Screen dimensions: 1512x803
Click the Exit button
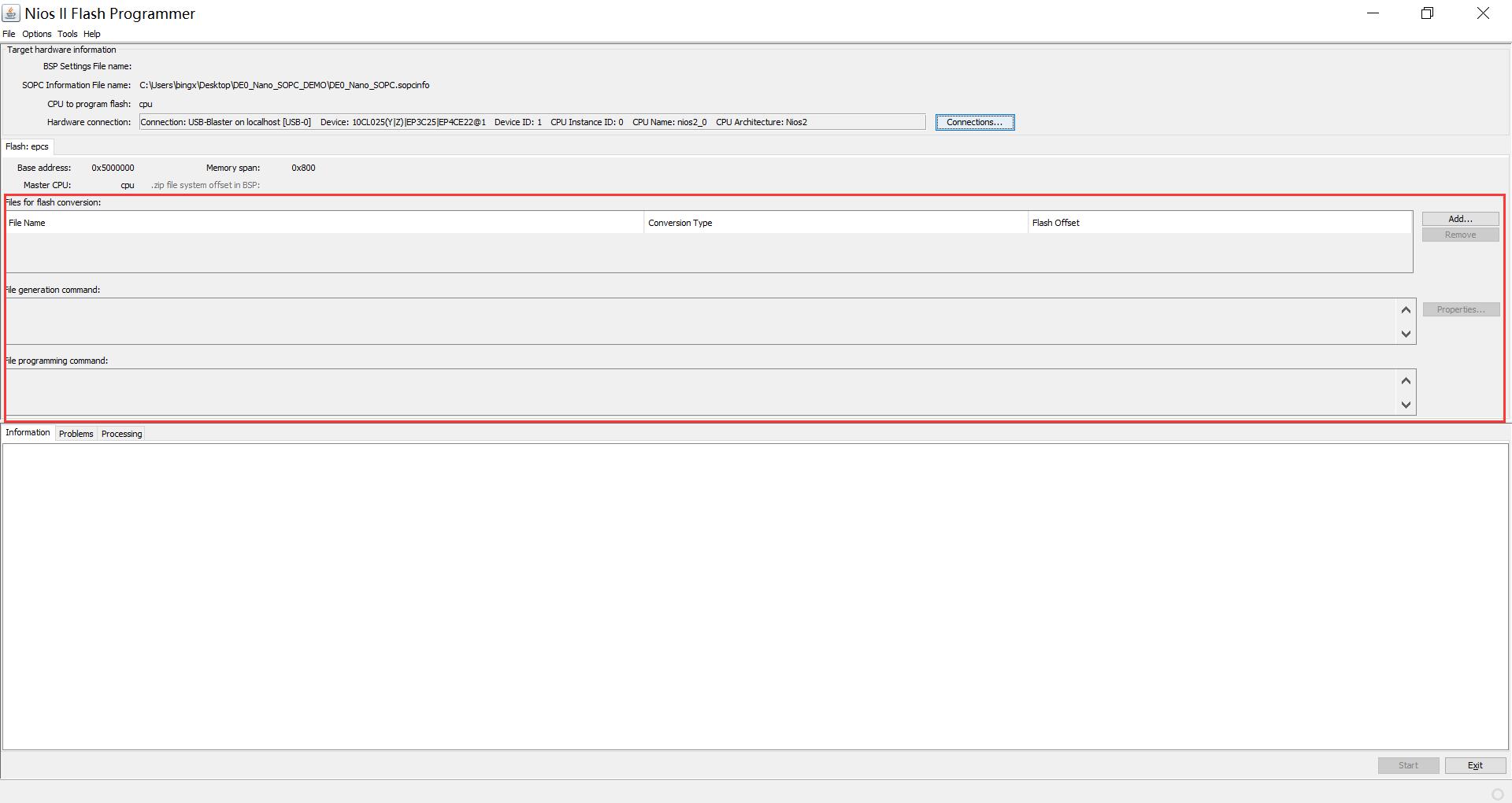[x=1475, y=765]
